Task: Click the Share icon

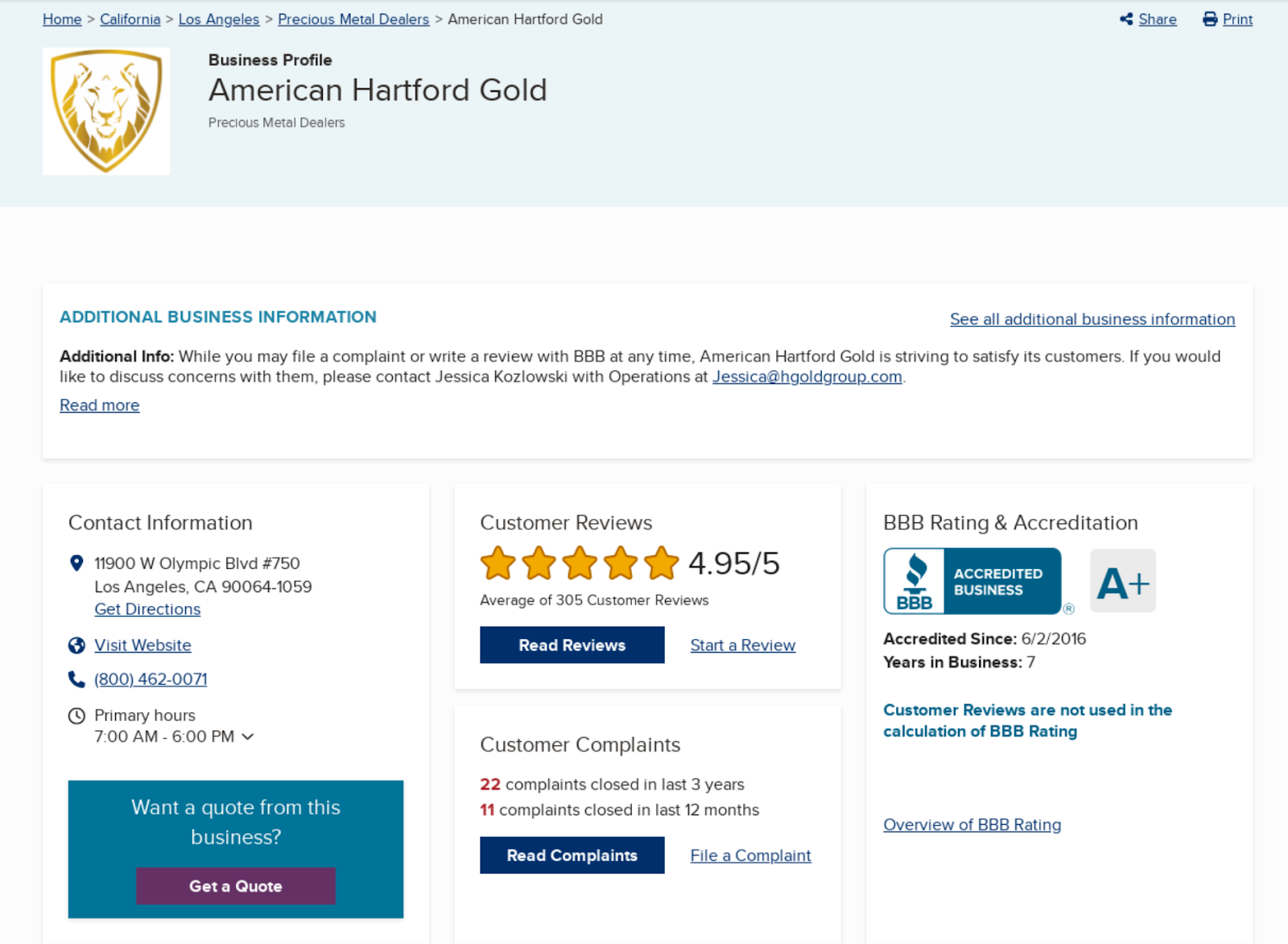Action: (x=1126, y=19)
